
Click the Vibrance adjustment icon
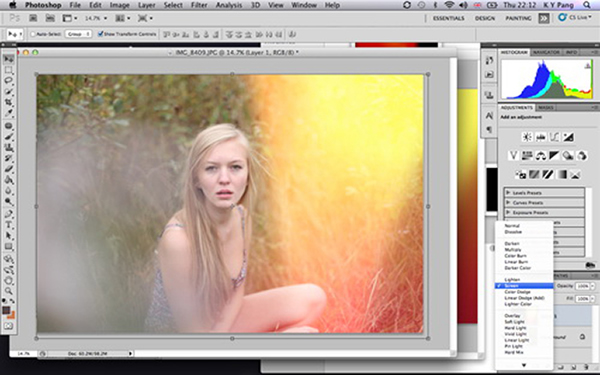click(513, 155)
